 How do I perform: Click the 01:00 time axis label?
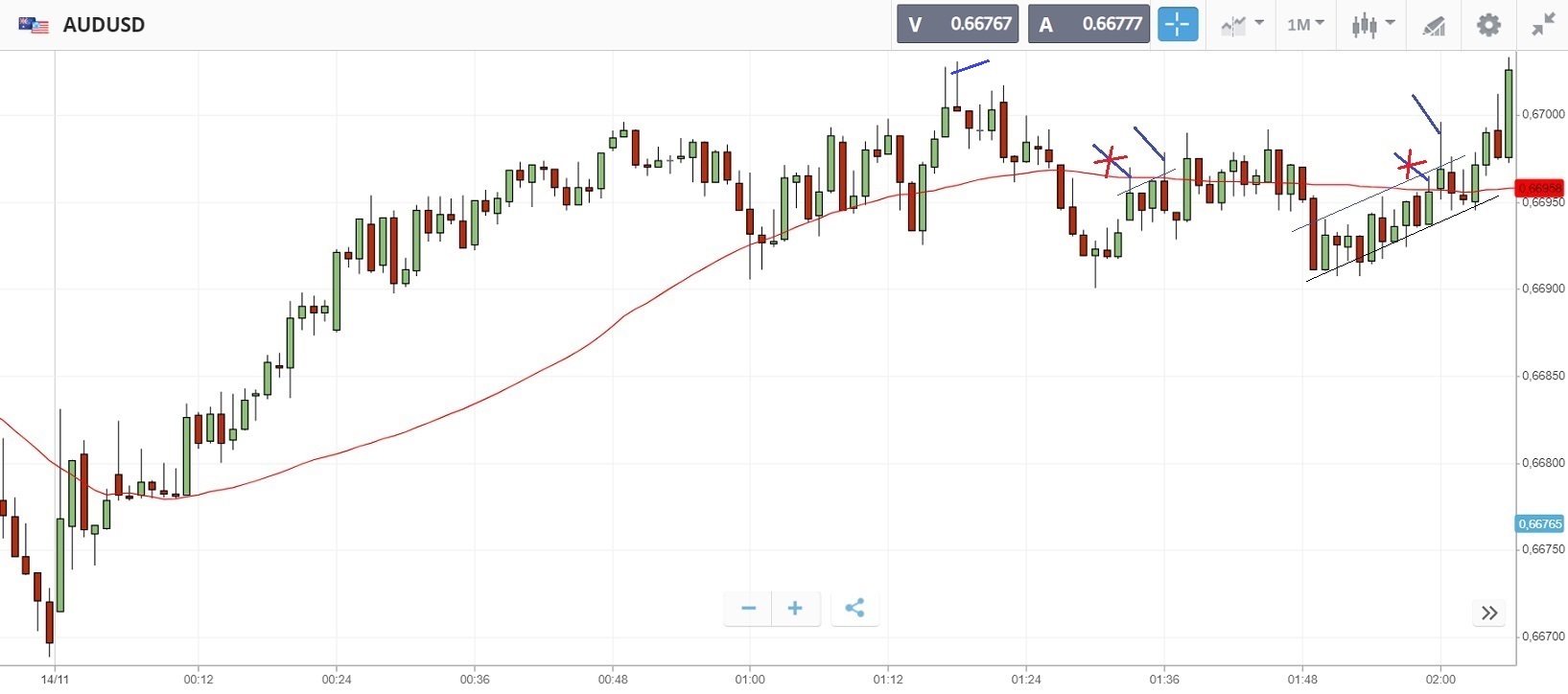[750, 680]
